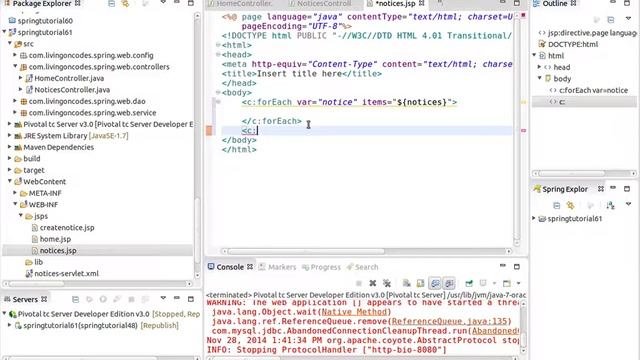Click Clear Console icon
The height and width of the screenshot is (360, 640).
point(406,283)
